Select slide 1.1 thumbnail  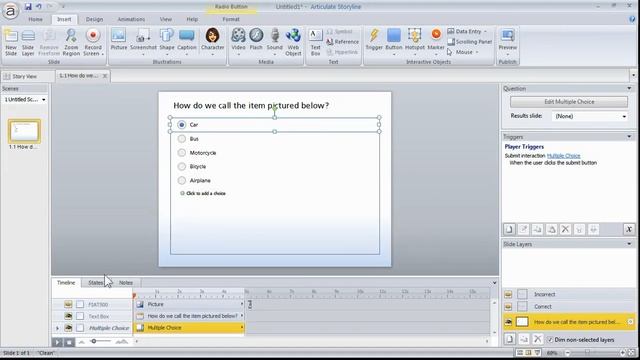pyautogui.click(x=24, y=131)
